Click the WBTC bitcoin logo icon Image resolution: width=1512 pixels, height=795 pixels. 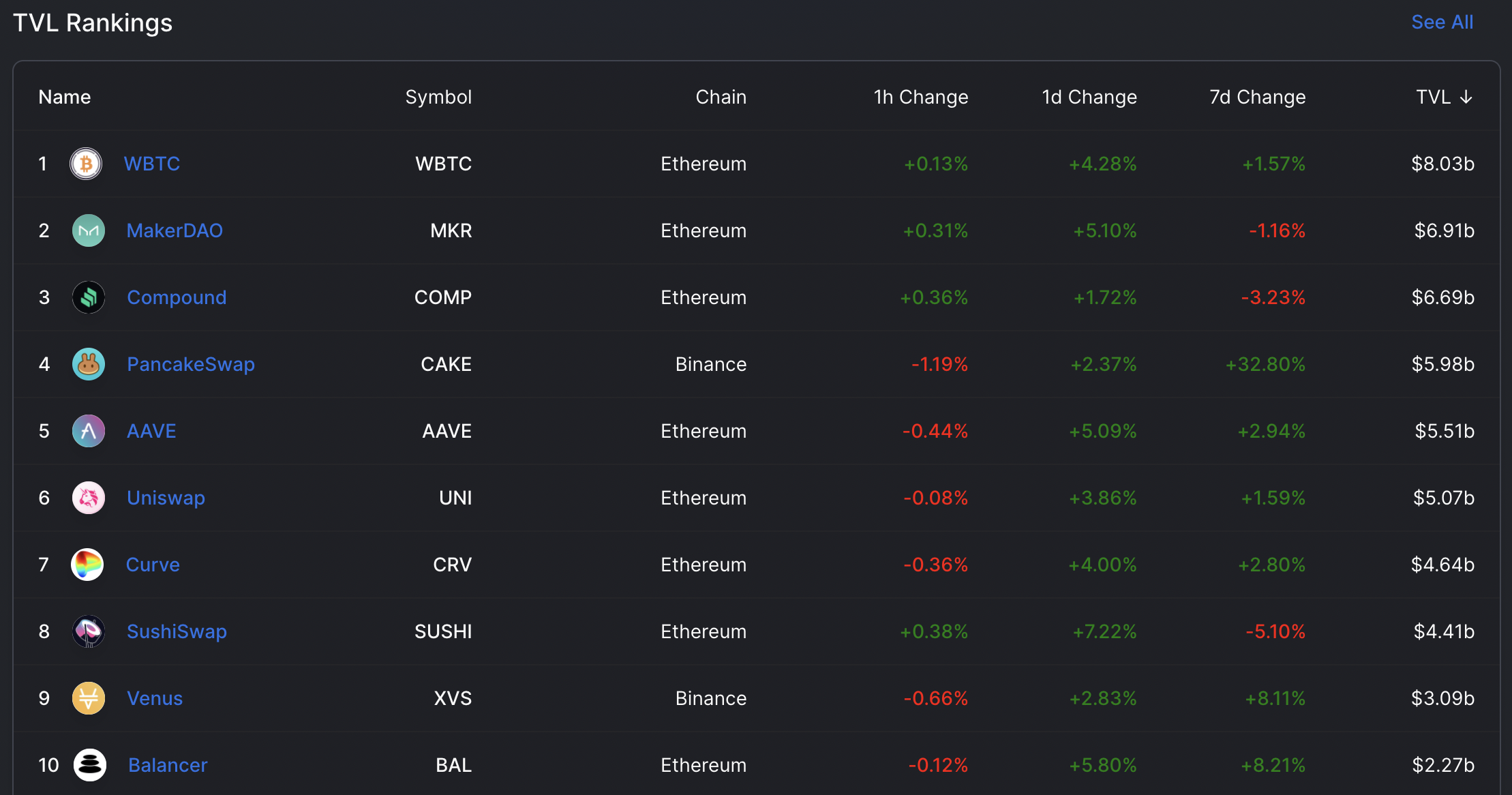(x=86, y=164)
